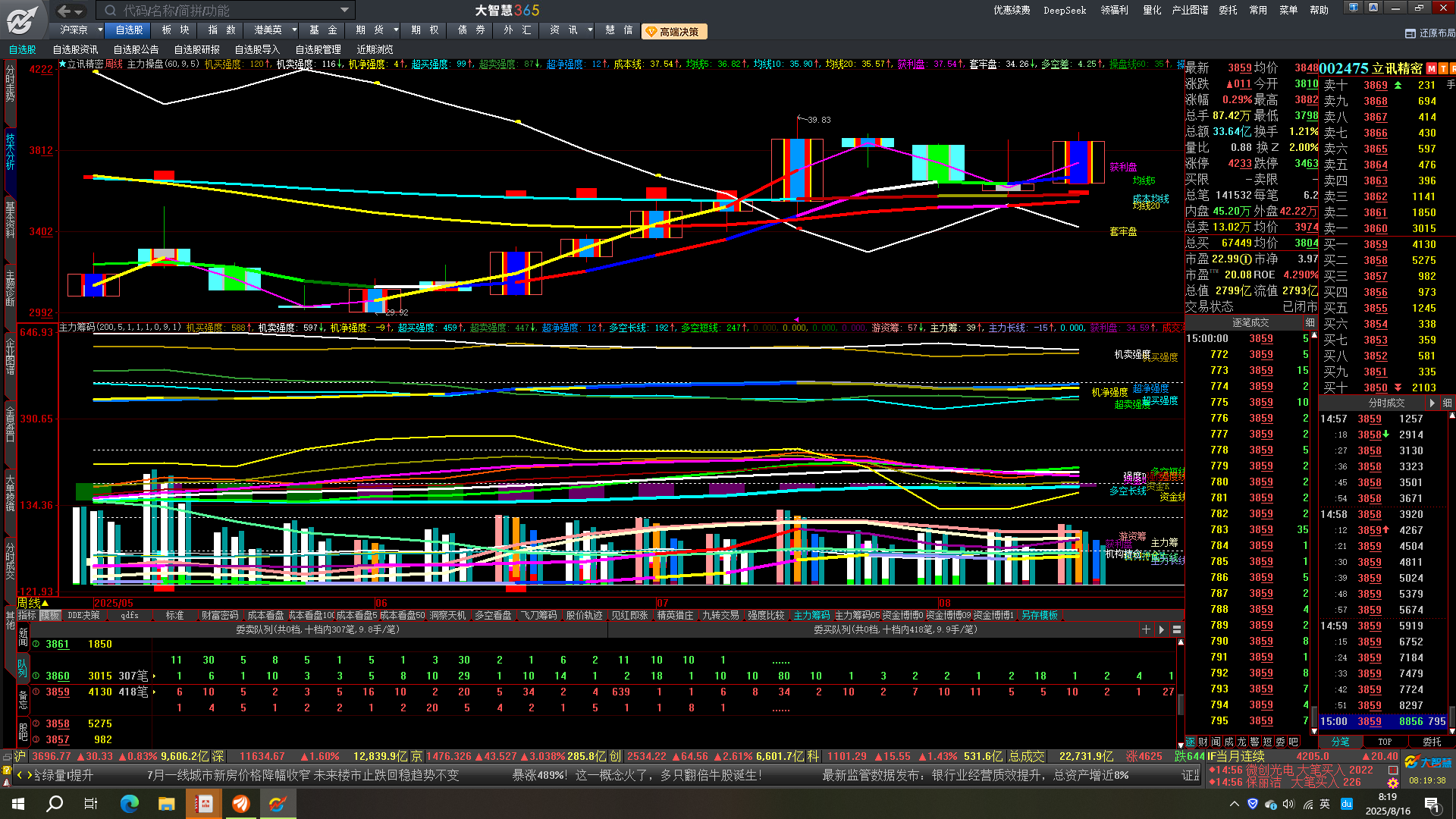Click the 近期浏览 tab

pyautogui.click(x=375, y=49)
